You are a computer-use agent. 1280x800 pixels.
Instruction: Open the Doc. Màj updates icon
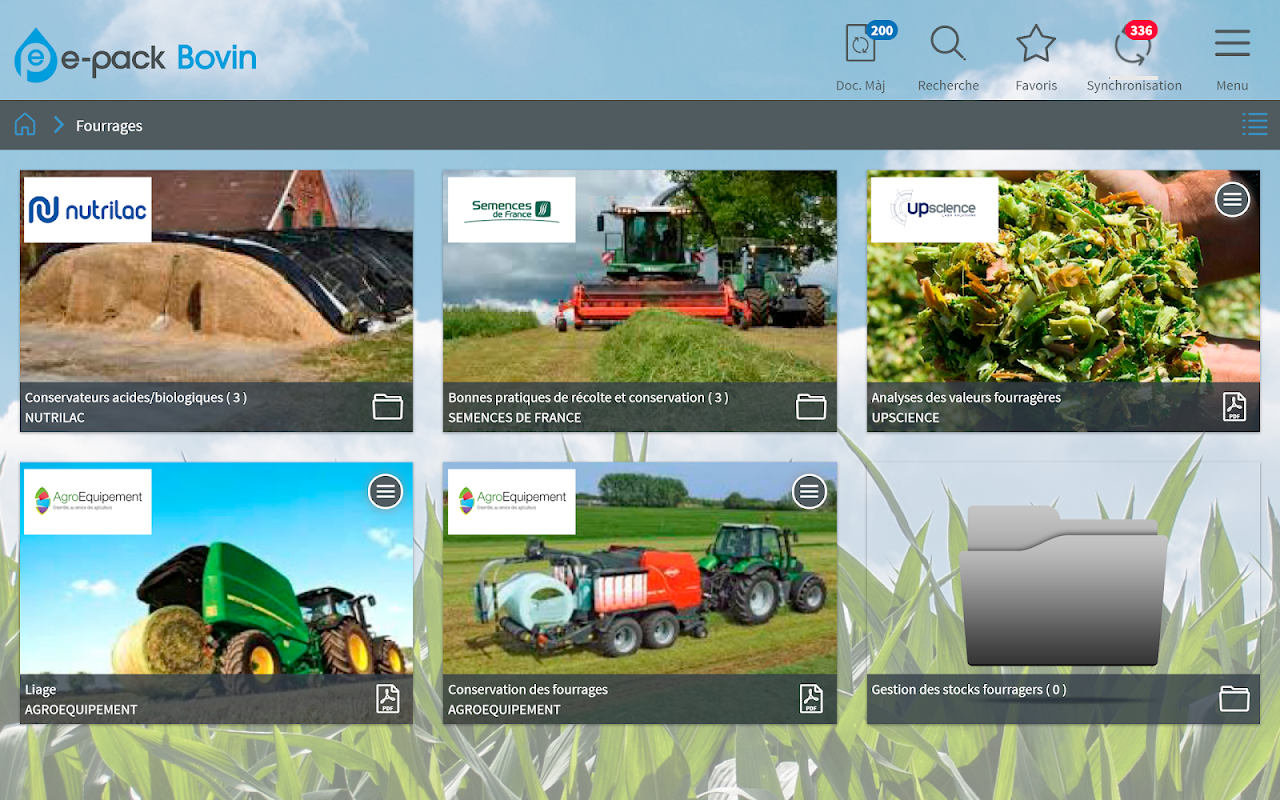pos(860,46)
